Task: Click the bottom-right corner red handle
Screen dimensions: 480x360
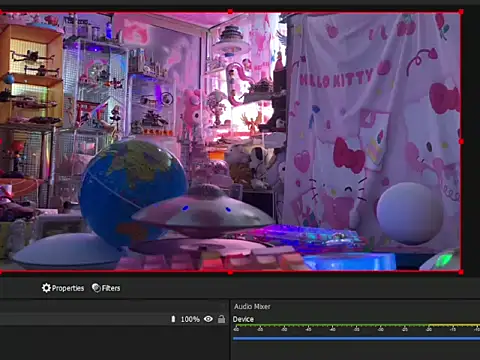Action: click(x=461, y=272)
